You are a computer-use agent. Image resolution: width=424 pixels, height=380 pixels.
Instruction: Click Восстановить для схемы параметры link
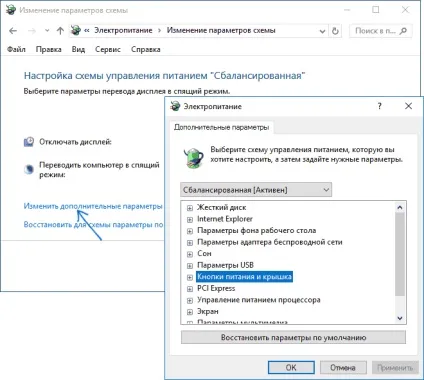[x=93, y=225]
